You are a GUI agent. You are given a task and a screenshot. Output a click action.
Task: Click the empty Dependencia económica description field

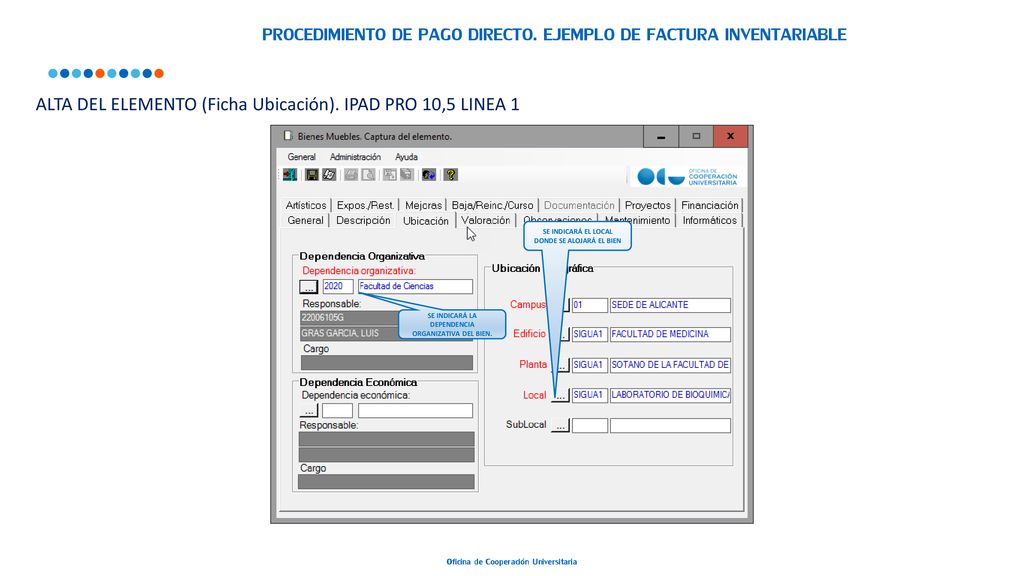pyautogui.click(x=415, y=411)
